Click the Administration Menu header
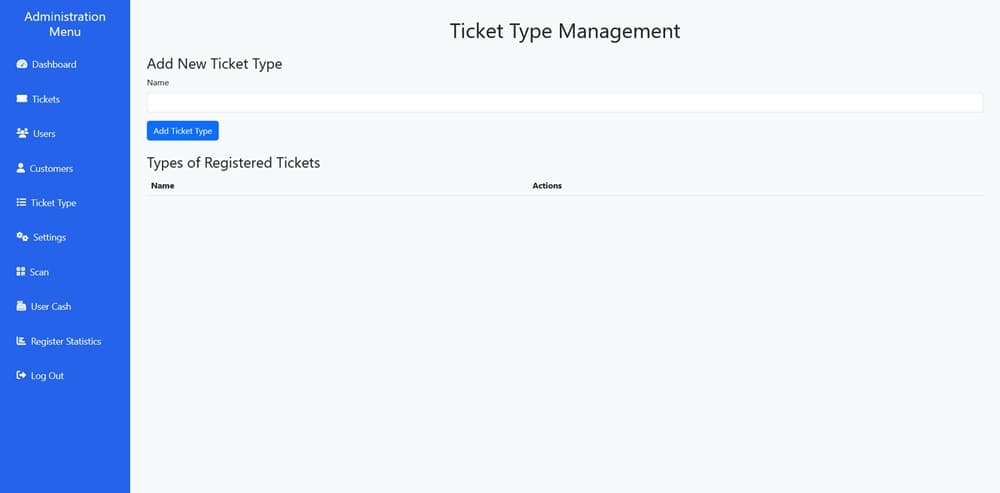The width and height of the screenshot is (1000, 493). tap(65, 24)
